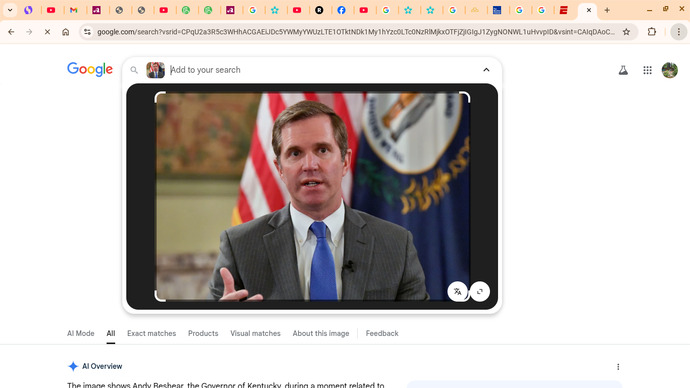Open AI Overview three-dot options

click(618, 366)
